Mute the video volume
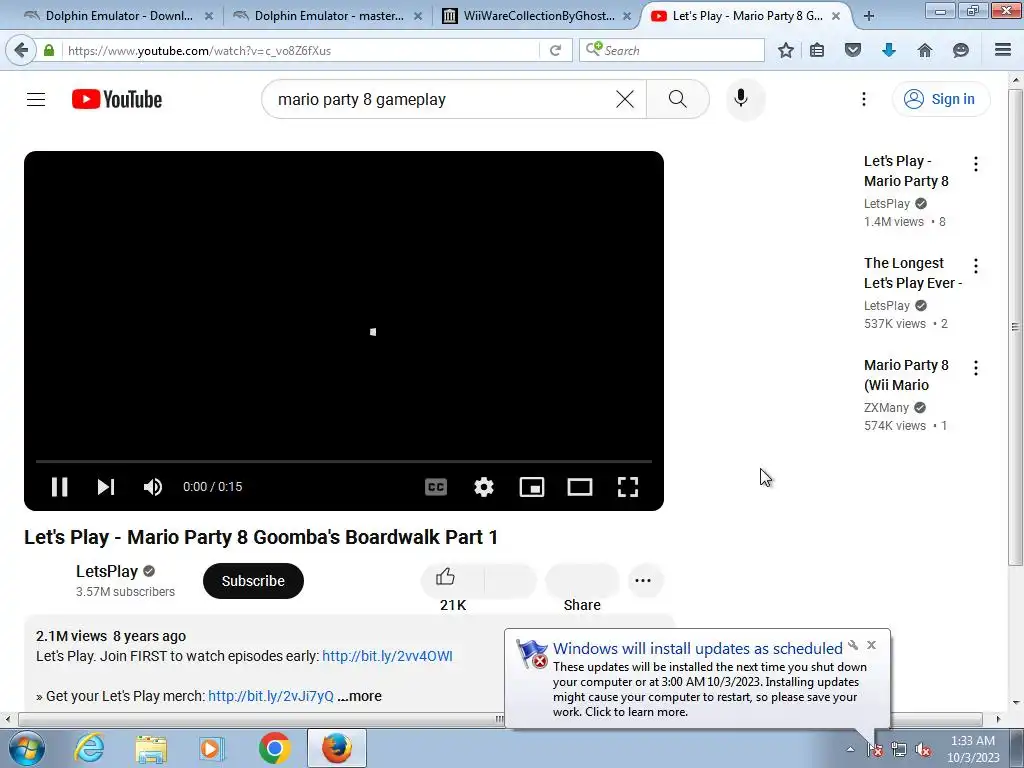Viewport: 1024px width, 768px height. [x=153, y=487]
